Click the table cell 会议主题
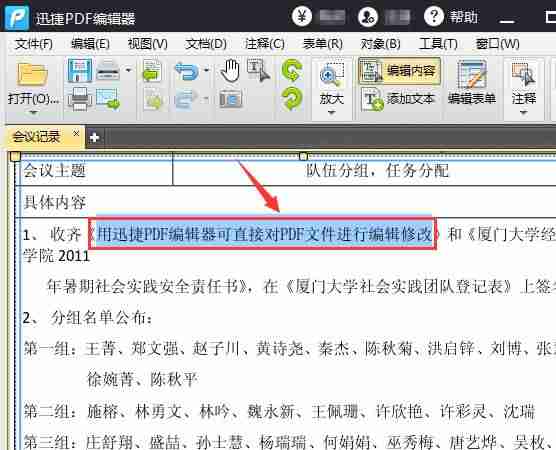The width and height of the screenshot is (556, 450). pos(55,171)
